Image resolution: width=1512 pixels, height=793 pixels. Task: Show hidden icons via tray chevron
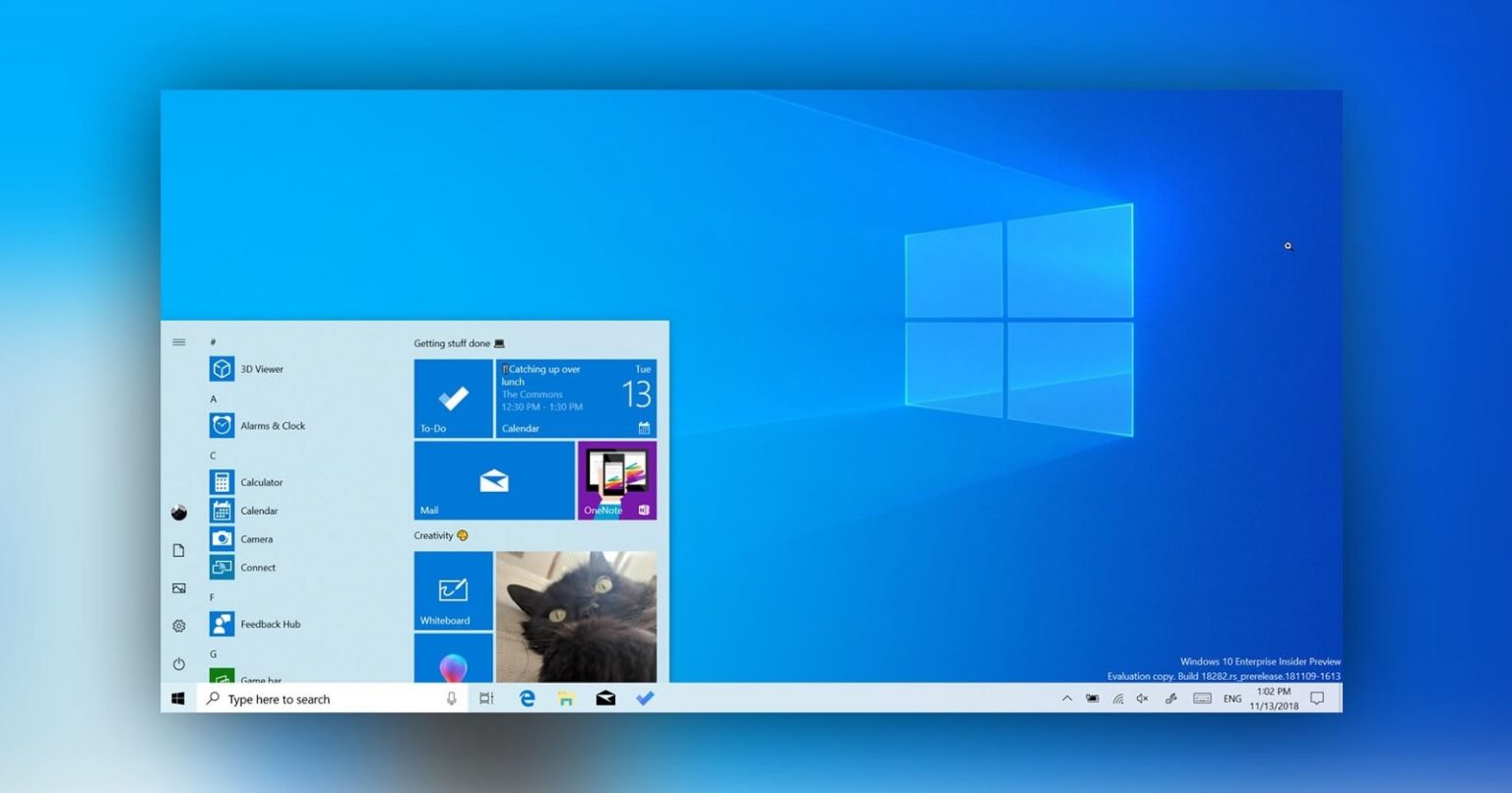coord(1066,699)
